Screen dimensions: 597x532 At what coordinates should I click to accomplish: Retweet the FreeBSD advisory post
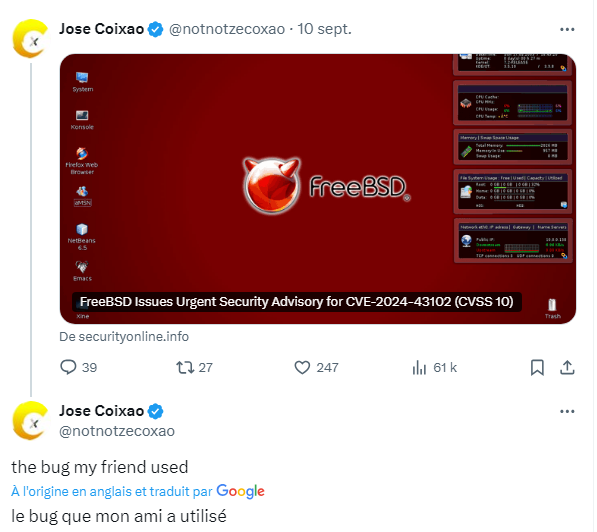tap(194, 367)
